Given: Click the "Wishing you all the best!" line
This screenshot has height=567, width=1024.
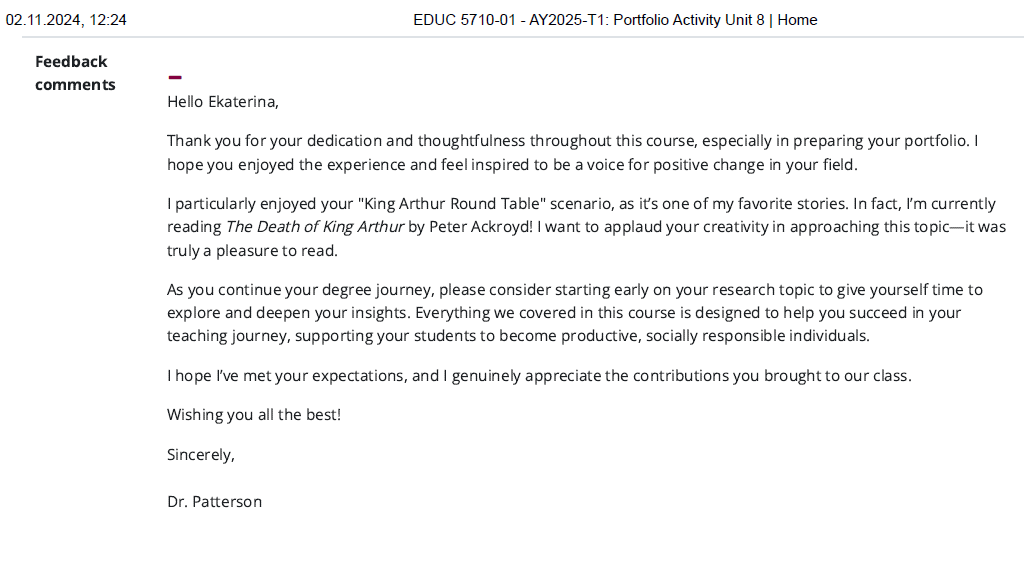Looking at the screenshot, I should 254,414.
